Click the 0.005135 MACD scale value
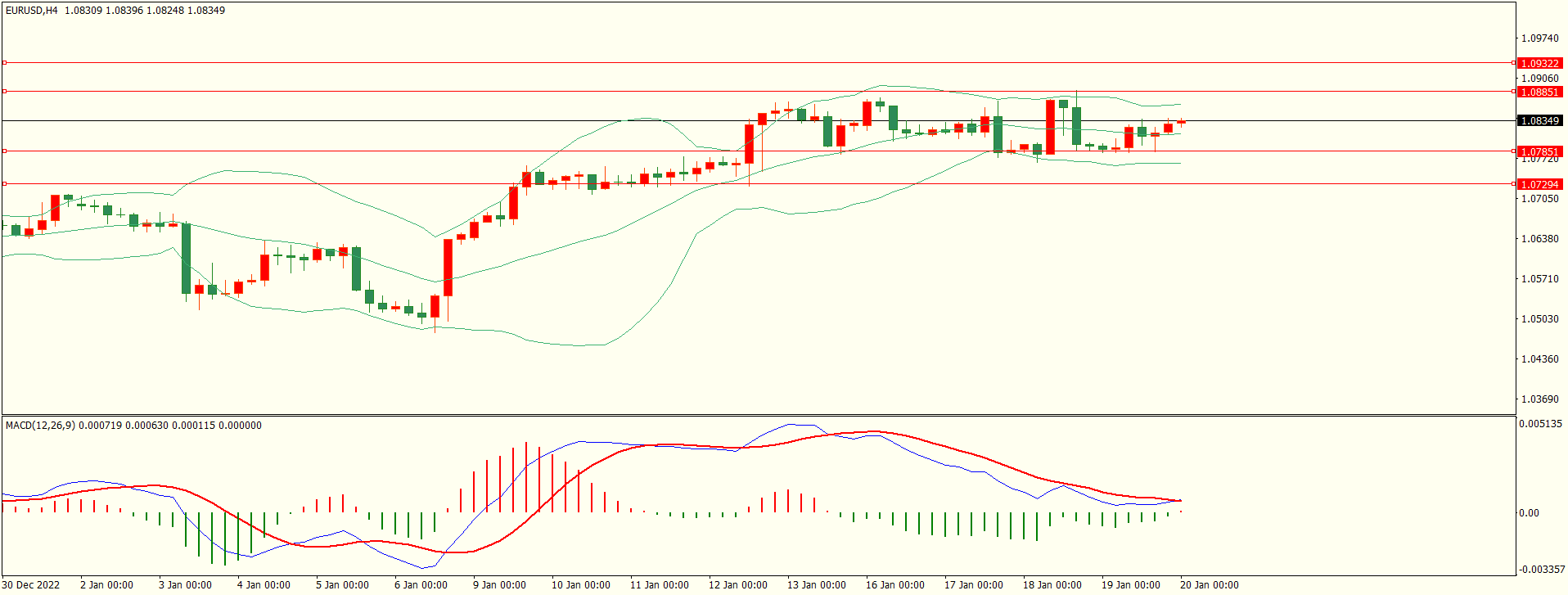The image size is (1568, 595). 1540,424
